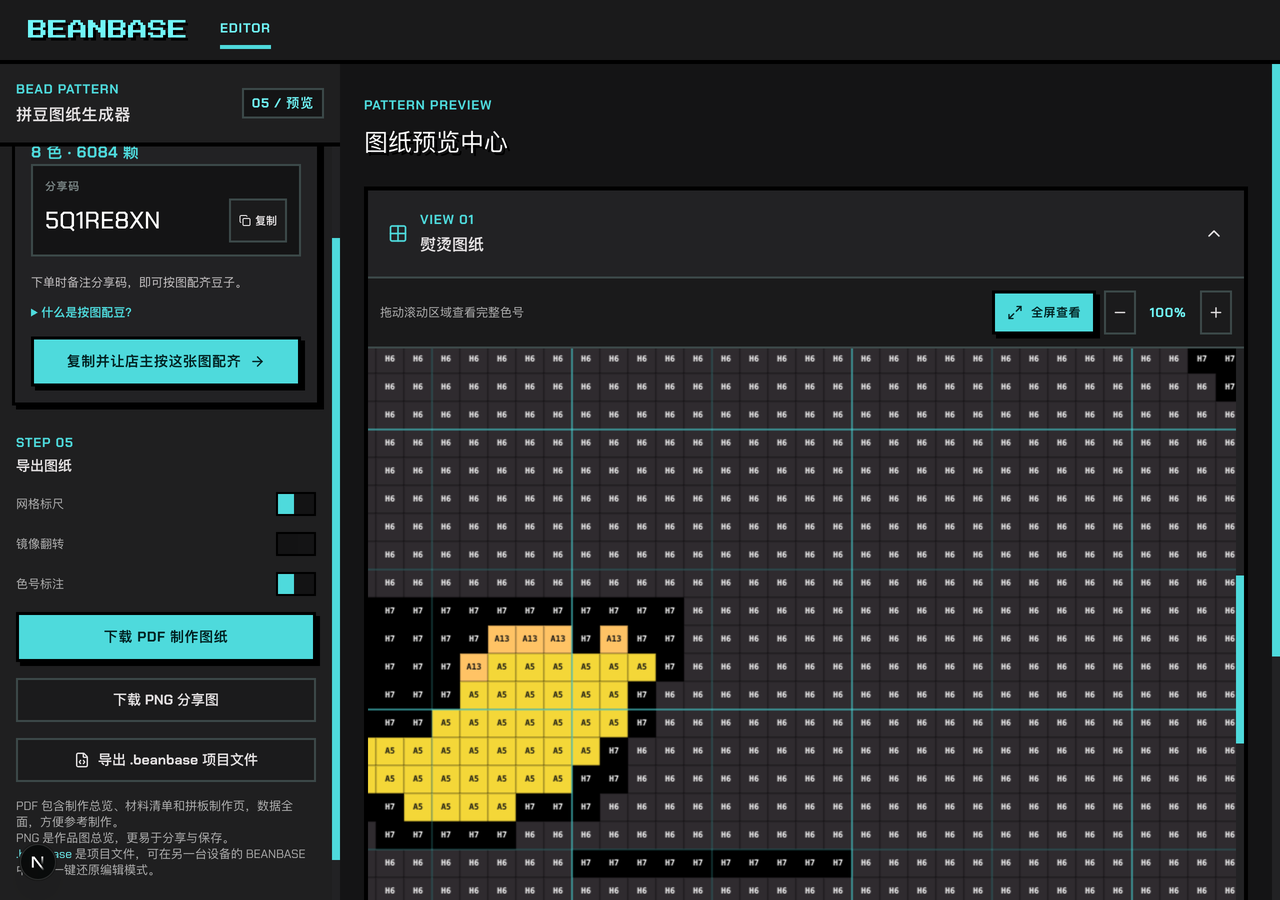Click the 拖动滚动区域查看完整色号 hint text
Viewport: 1280px width, 900px height.
(x=452, y=312)
